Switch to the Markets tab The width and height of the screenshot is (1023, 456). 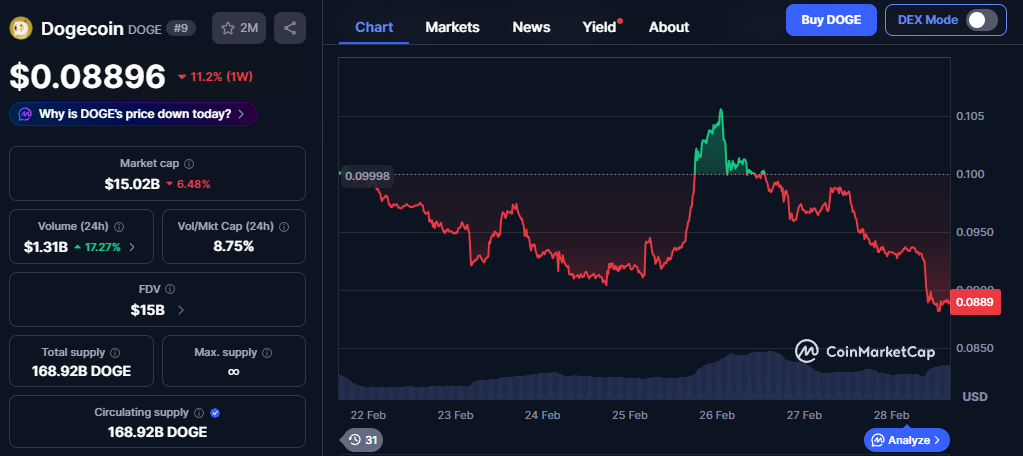[x=452, y=27]
